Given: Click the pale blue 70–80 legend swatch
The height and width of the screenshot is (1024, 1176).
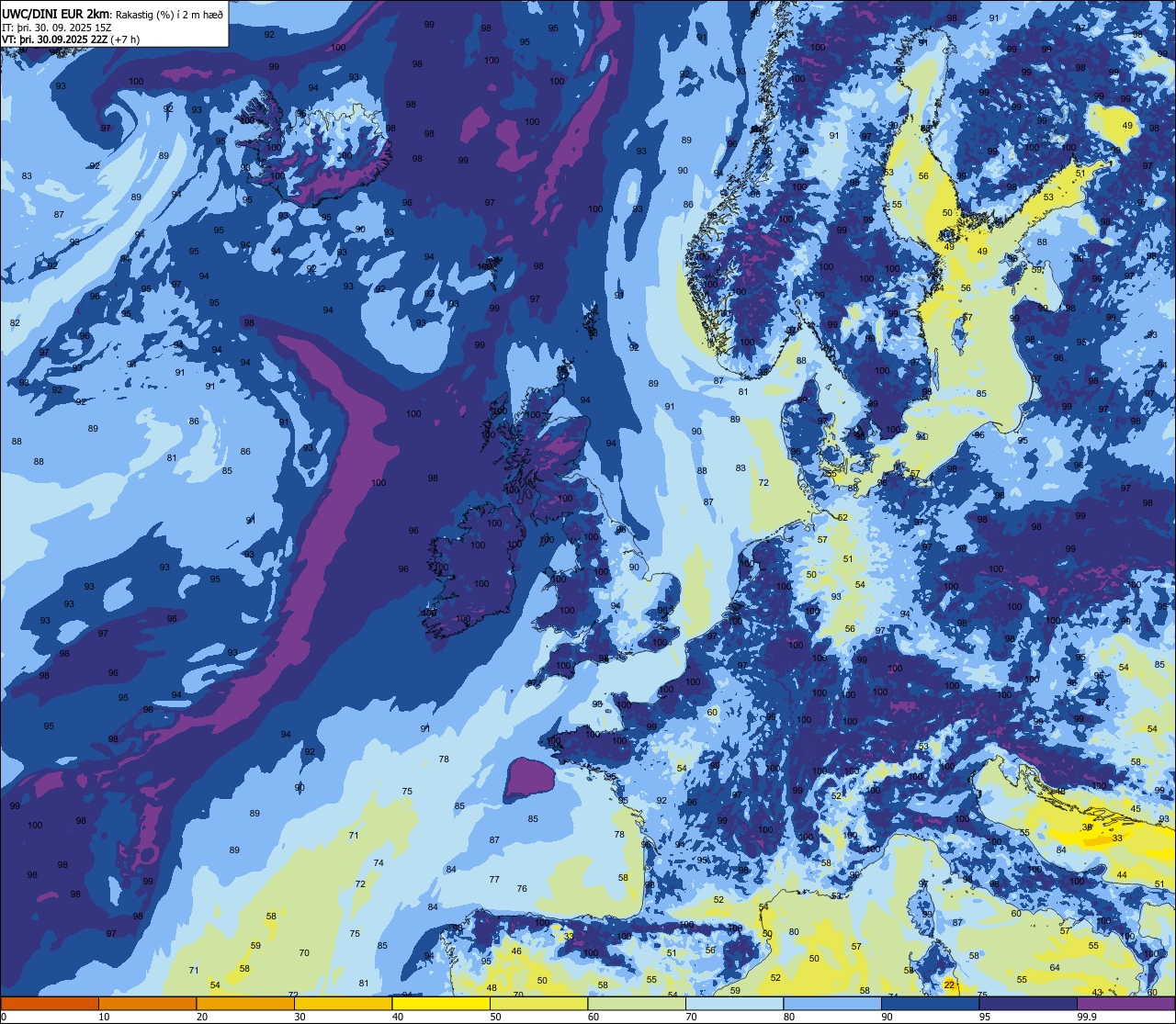Looking at the screenshot, I should click(x=734, y=1003).
